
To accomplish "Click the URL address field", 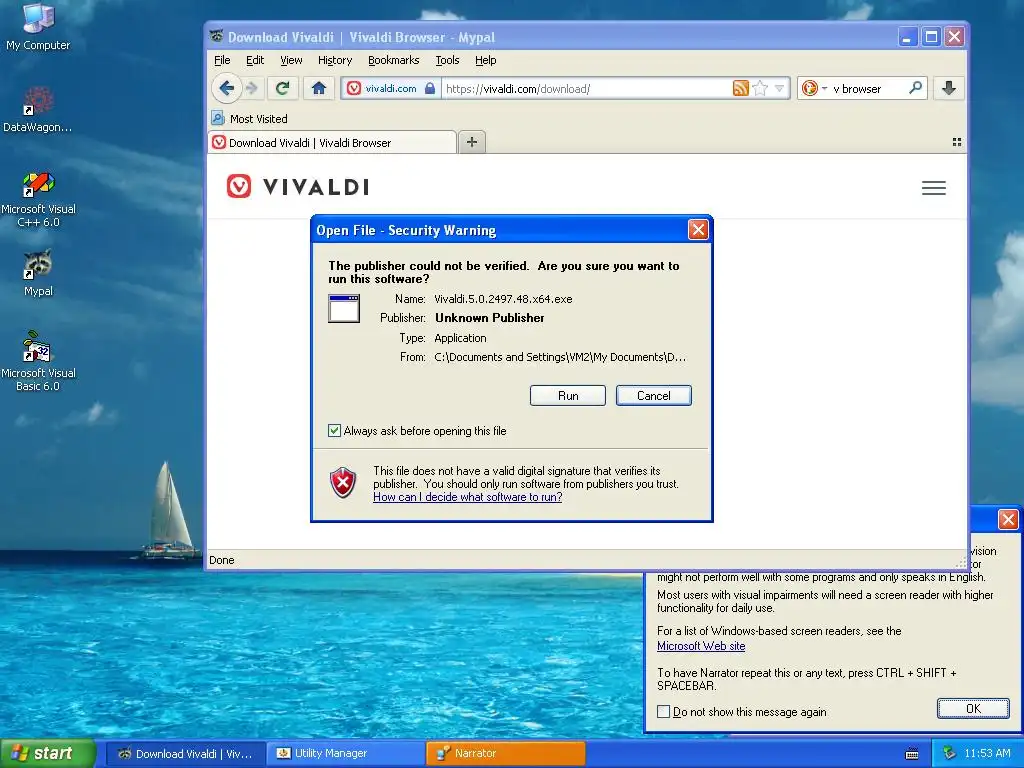I will [x=586, y=88].
